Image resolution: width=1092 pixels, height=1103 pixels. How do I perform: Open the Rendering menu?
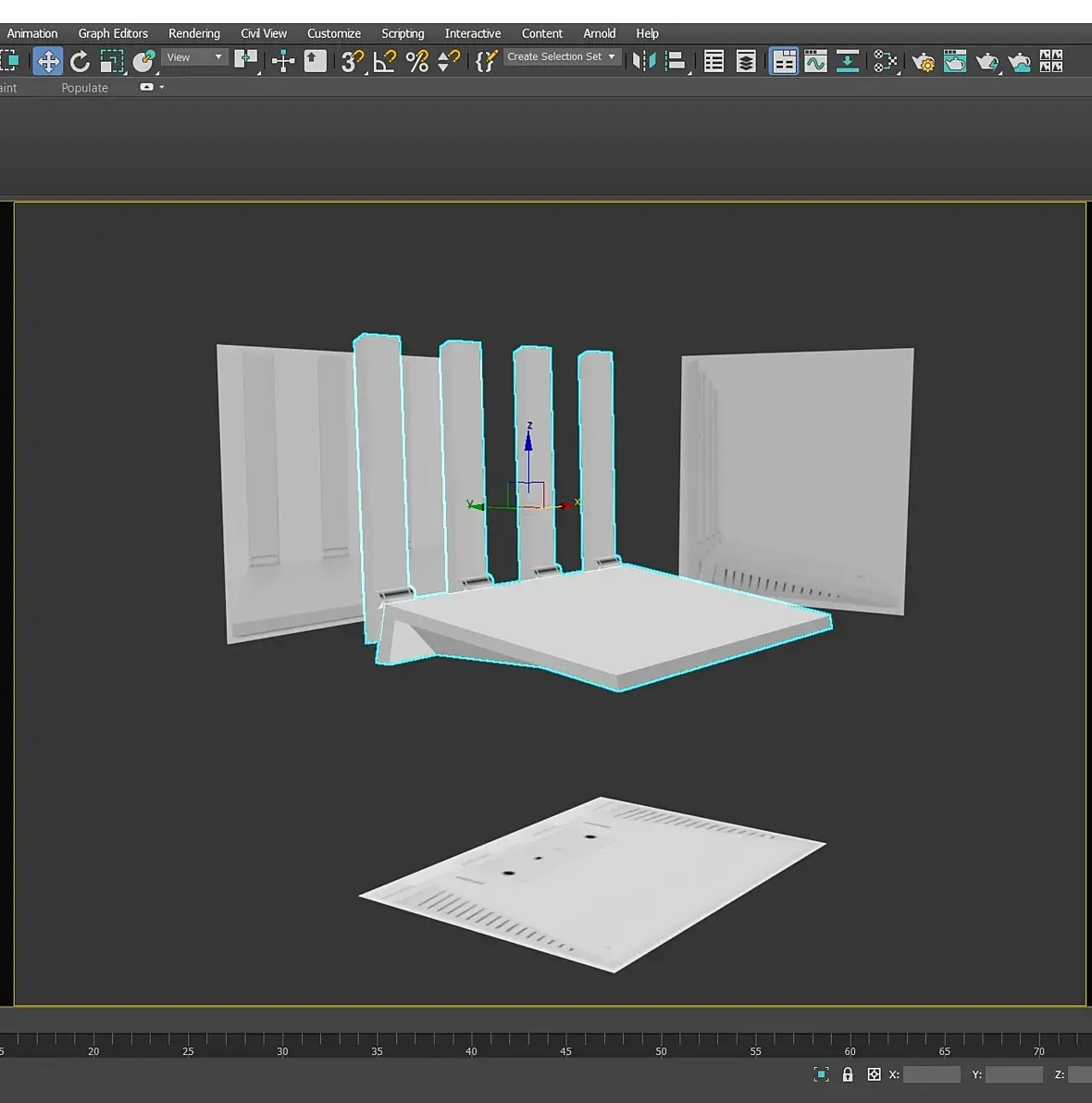pos(193,33)
